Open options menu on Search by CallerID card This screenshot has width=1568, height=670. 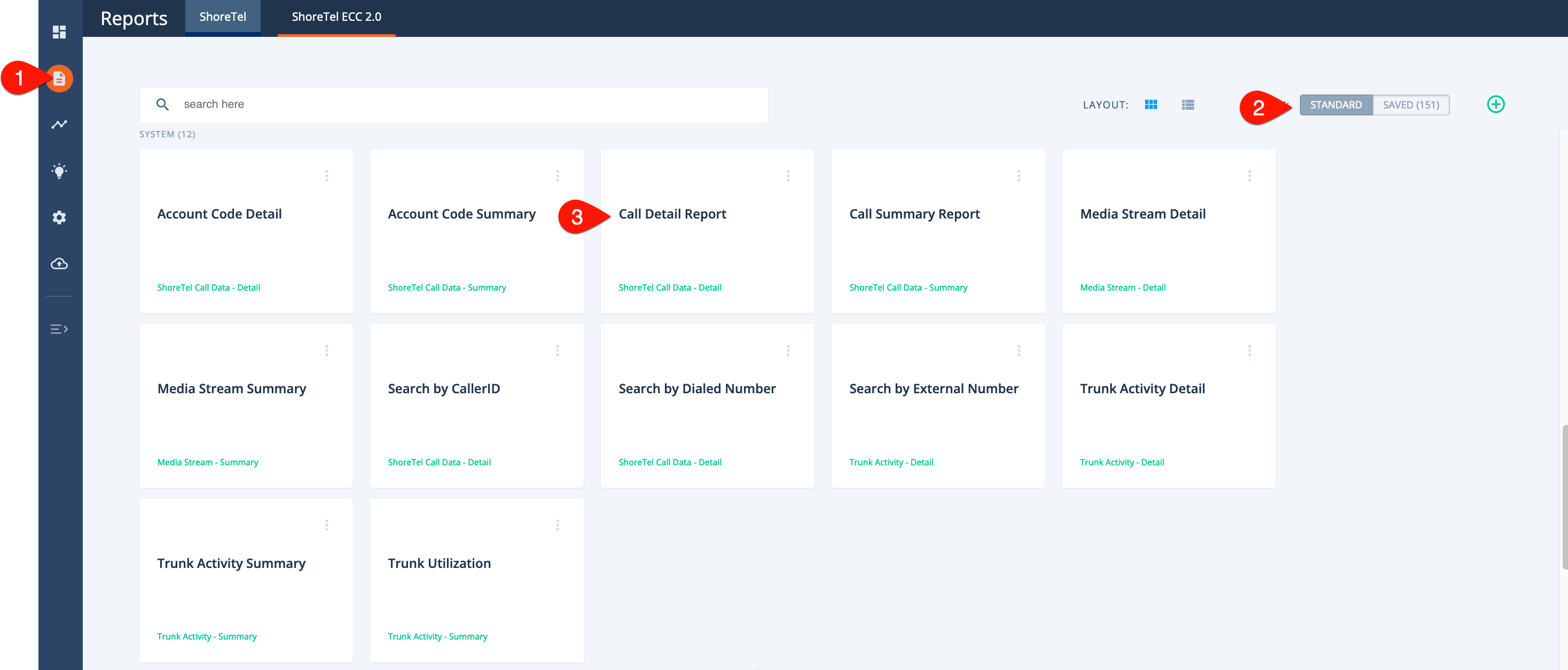point(557,350)
